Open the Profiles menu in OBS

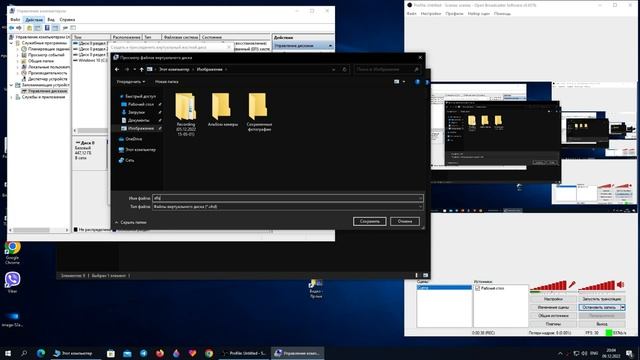click(454, 13)
